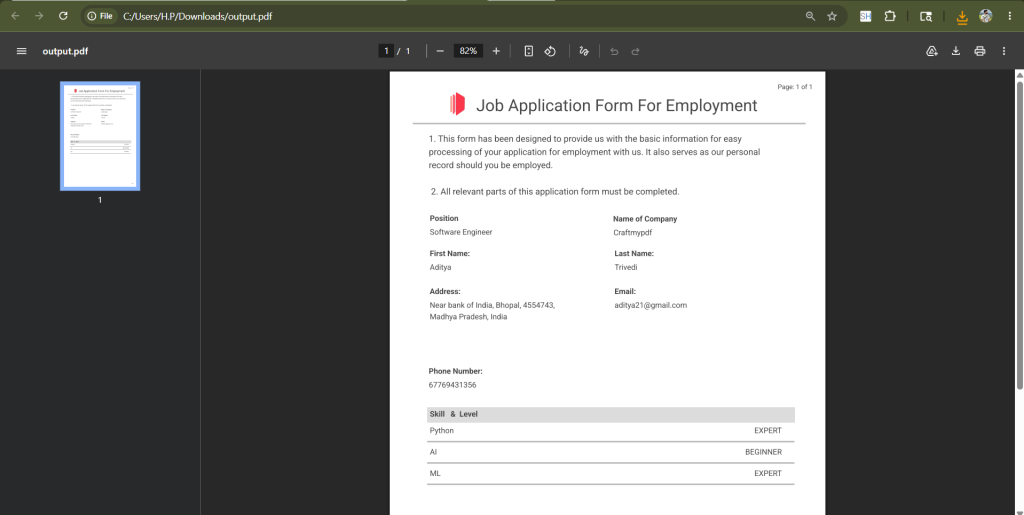Click the 'Craftmypdf' company name
The height and width of the screenshot is (515, 1024).
click(633, 232)
